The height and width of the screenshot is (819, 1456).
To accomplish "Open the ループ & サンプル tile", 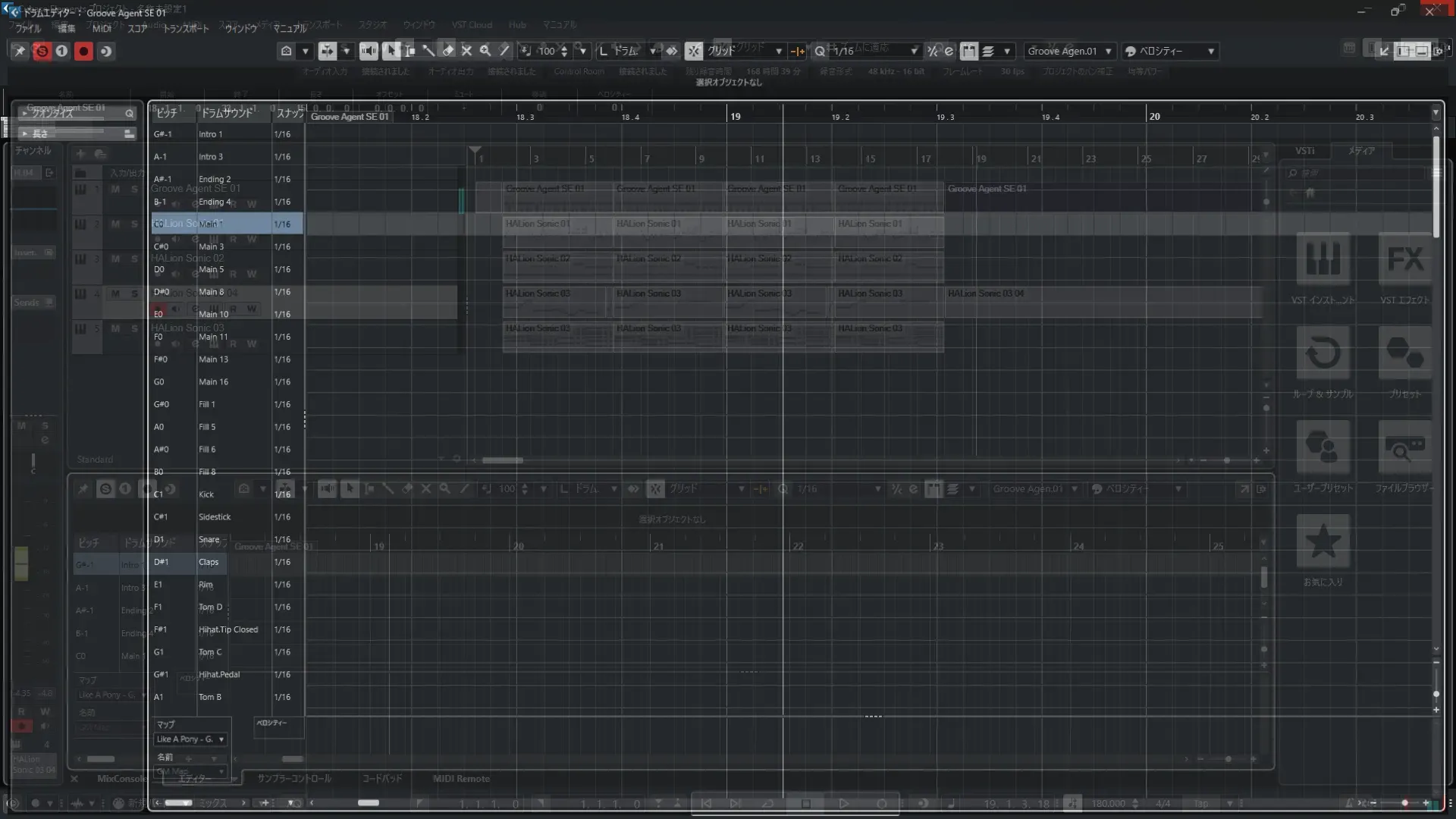I will 1323,353.
